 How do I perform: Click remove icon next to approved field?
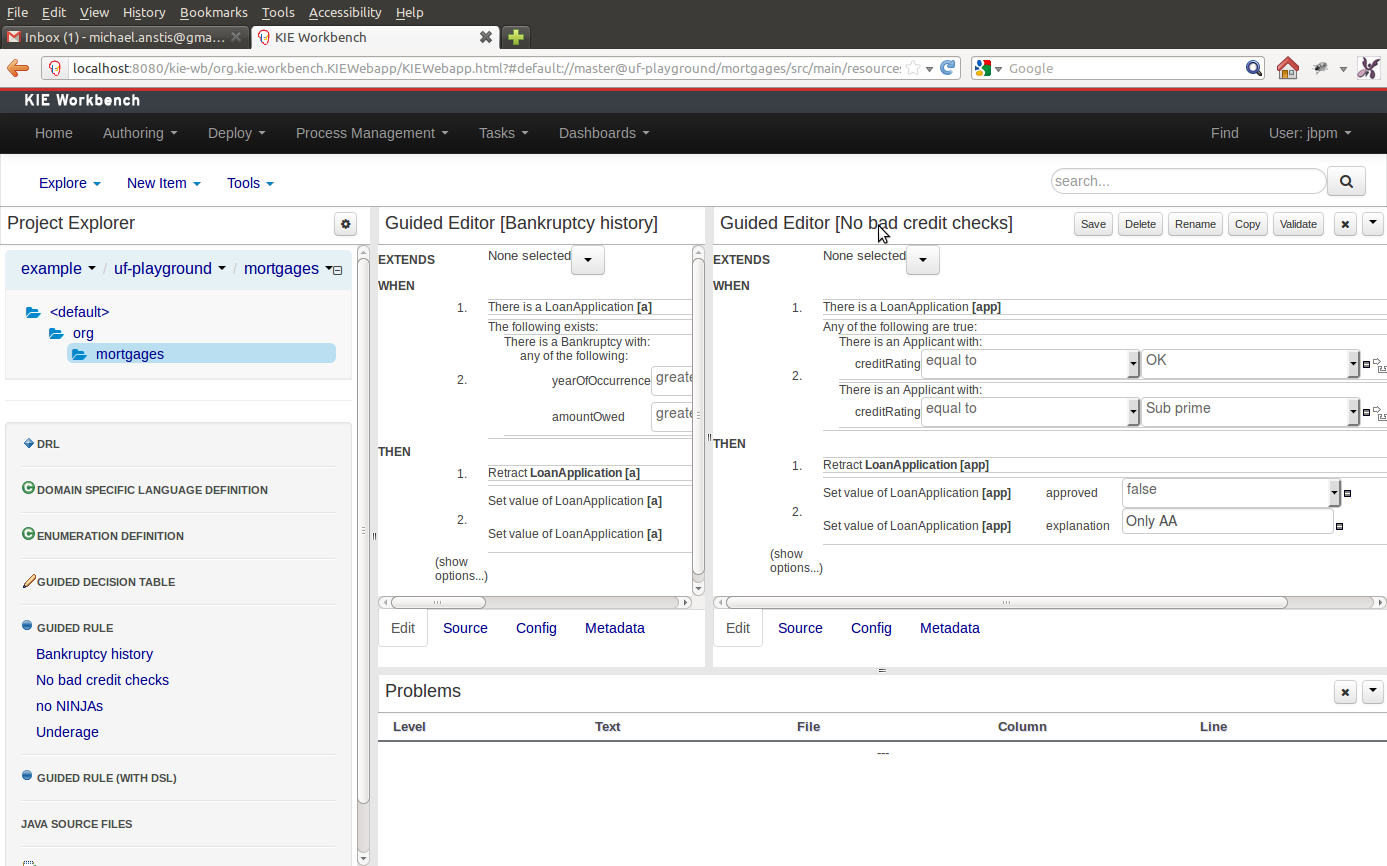(1347, 493)
